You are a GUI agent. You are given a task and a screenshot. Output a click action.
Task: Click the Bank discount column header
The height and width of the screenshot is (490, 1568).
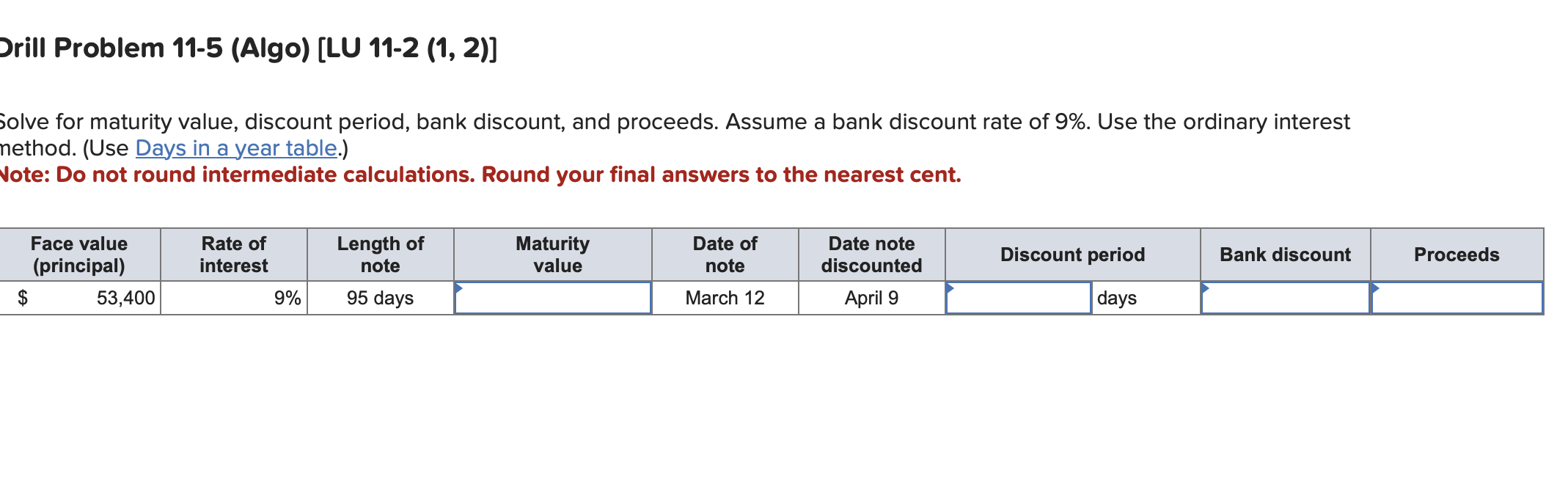click(1285, 255)
